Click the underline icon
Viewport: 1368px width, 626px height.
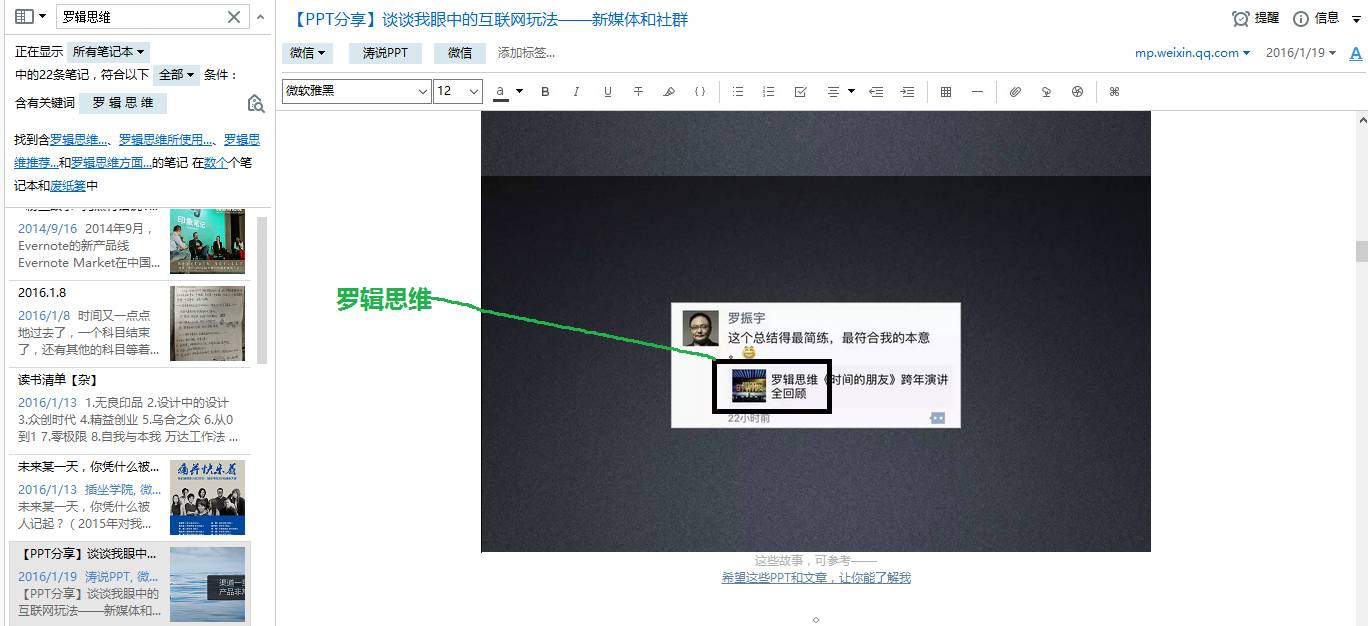click(607, 92)
